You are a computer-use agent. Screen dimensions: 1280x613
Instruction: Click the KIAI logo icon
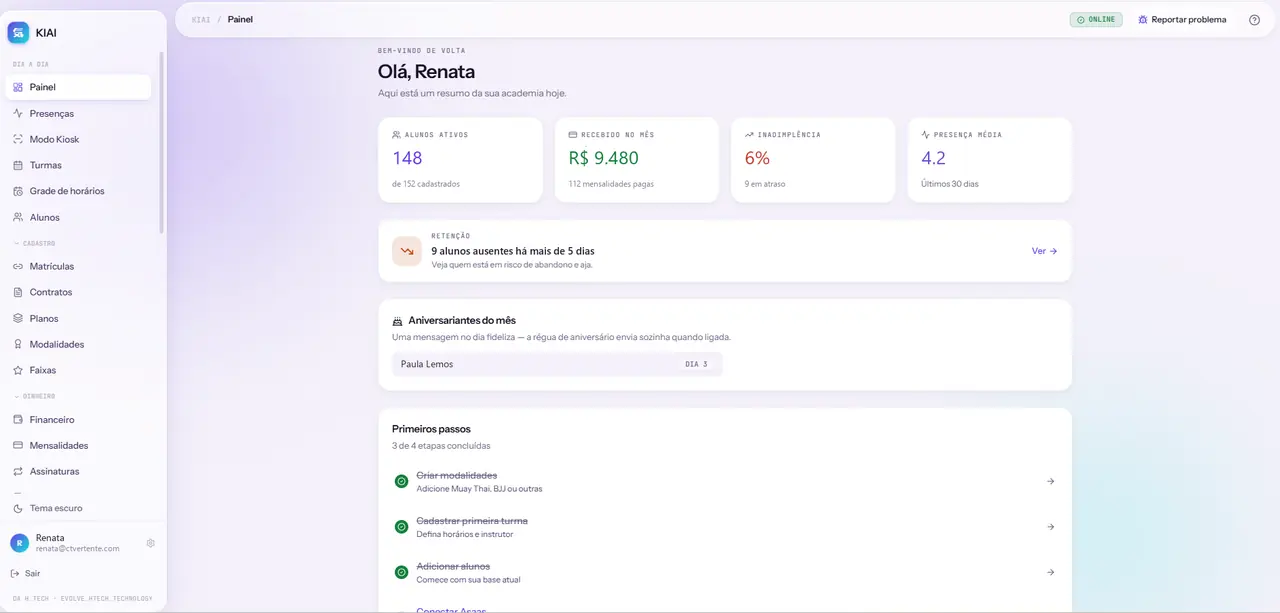(x=18, y=33)
